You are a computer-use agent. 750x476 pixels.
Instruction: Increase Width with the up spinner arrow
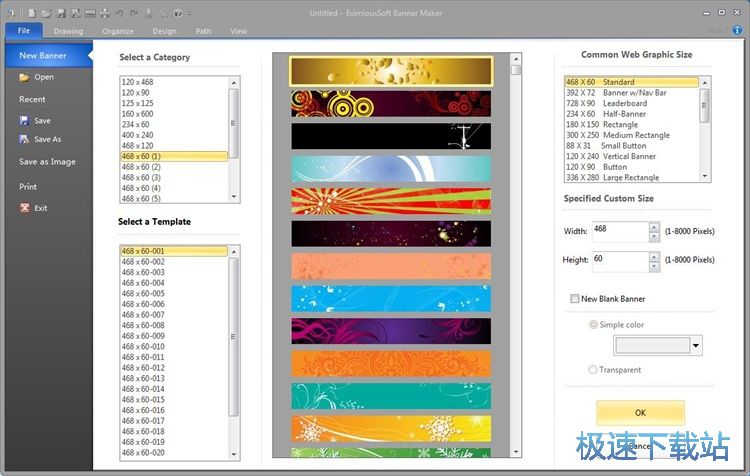(654, 227)
